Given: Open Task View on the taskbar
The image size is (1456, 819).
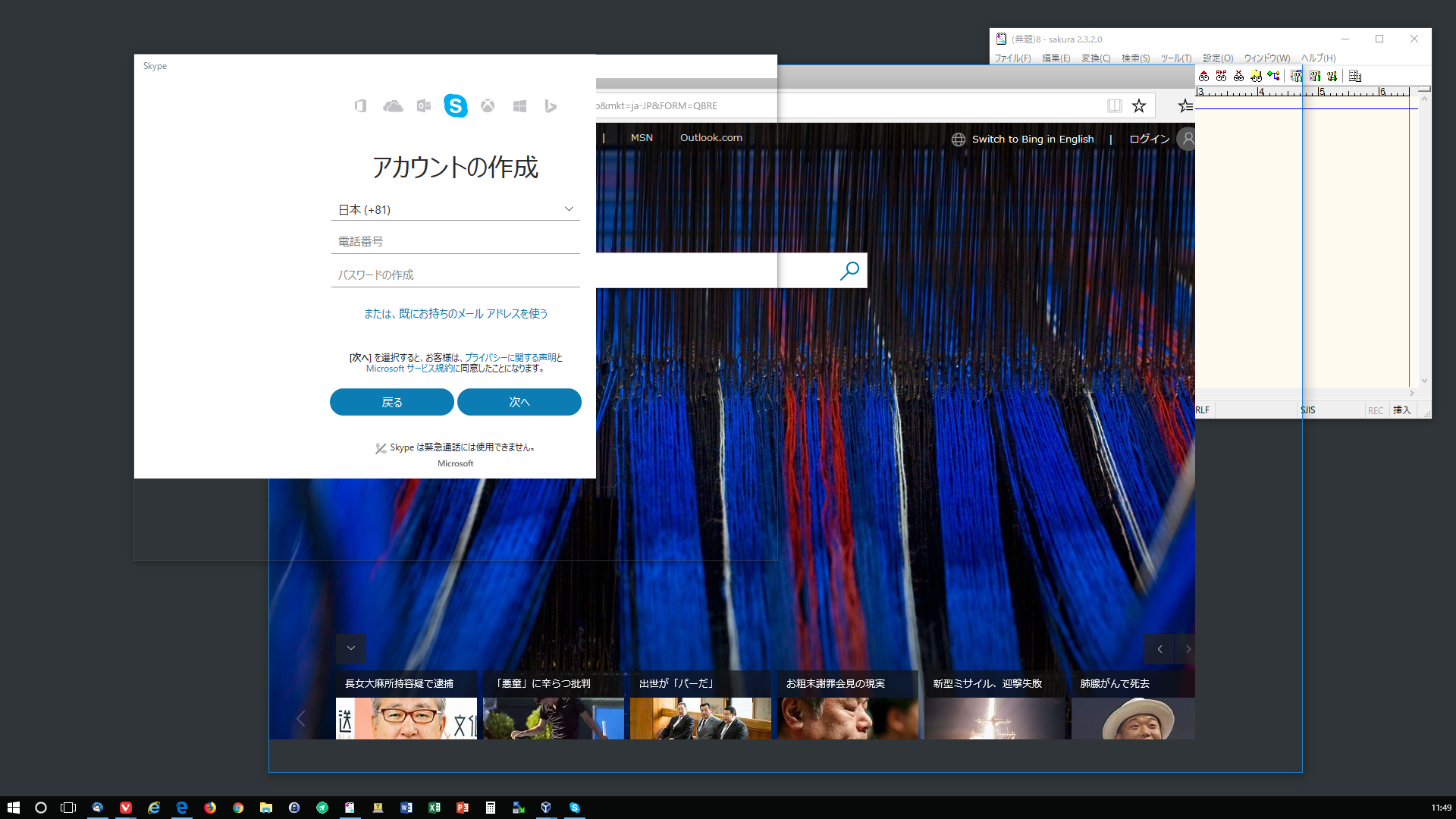Looking at the screenshot, I should (x=68, y=808).
